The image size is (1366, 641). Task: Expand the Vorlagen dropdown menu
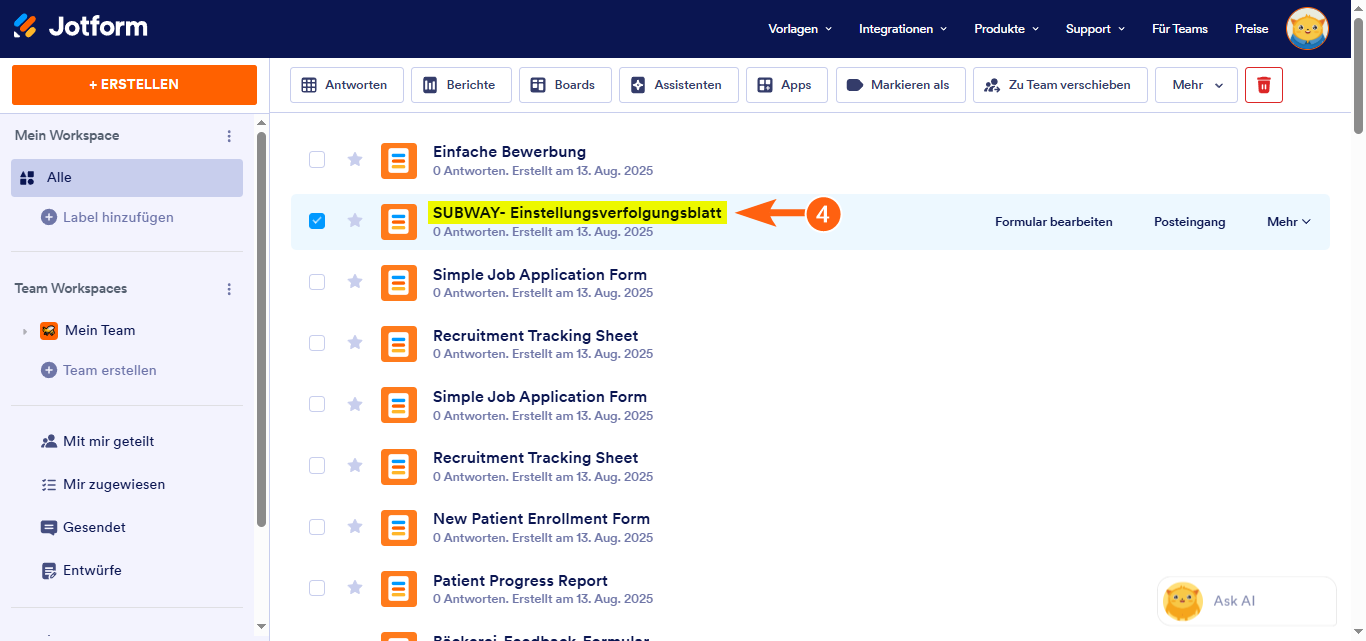800,29
